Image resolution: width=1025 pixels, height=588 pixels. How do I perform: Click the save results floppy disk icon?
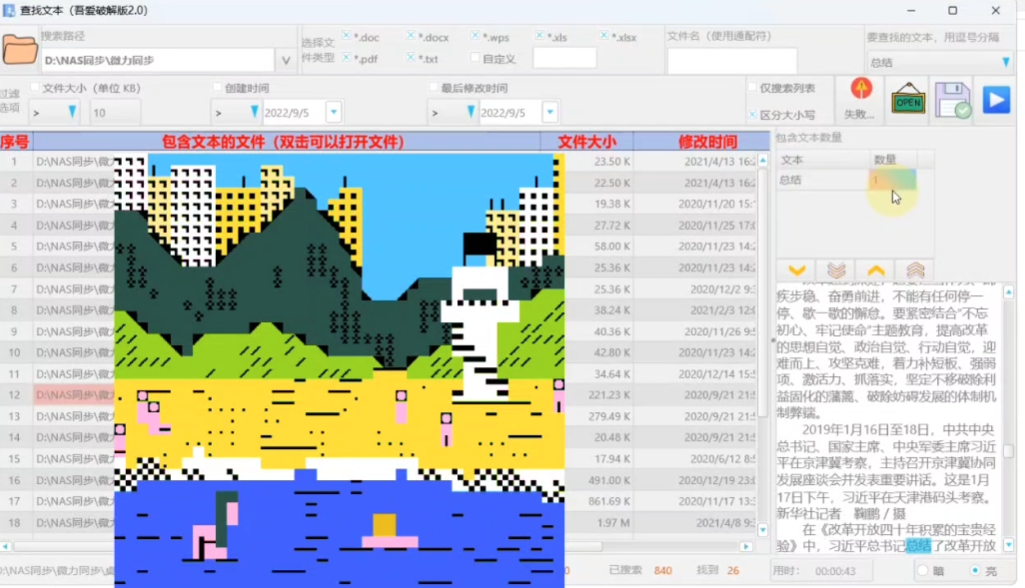point(952,100)
